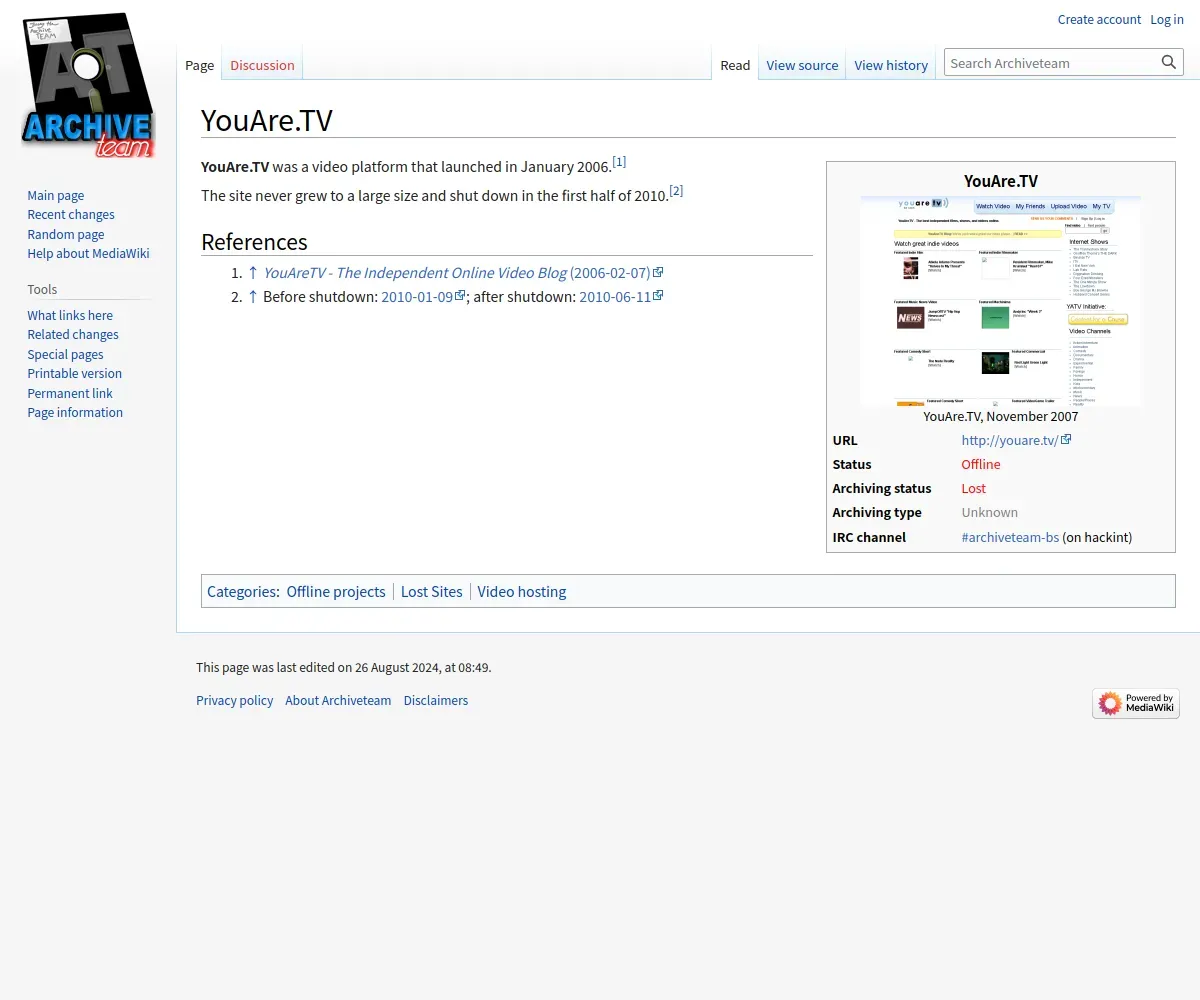Click footnote marker [1]

[619, 161]
